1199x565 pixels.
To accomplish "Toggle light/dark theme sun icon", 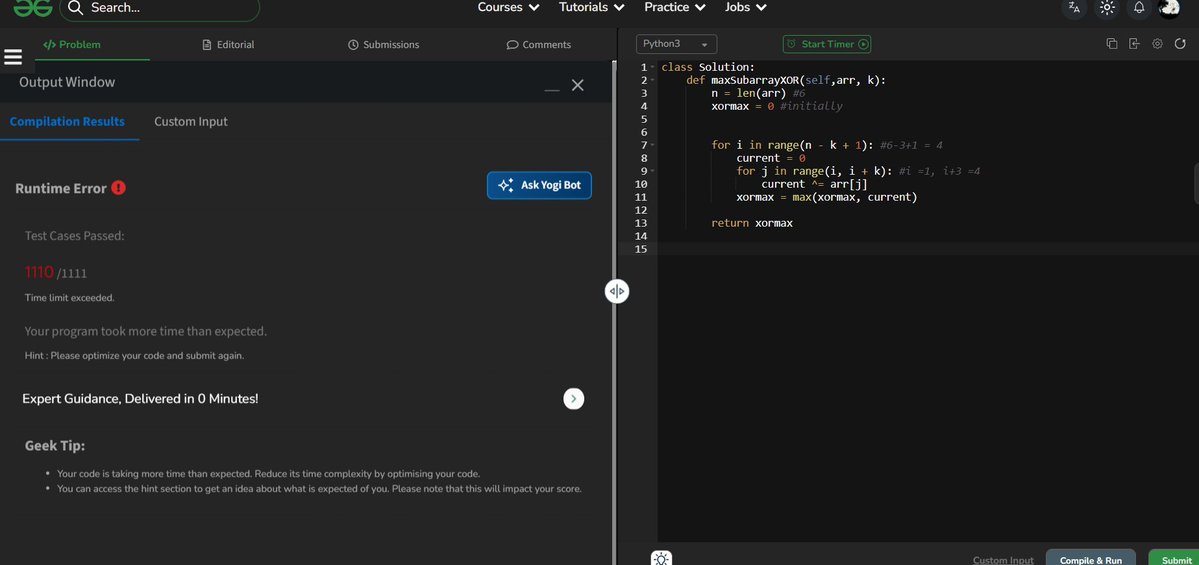I will click(x=1106, y=8).
